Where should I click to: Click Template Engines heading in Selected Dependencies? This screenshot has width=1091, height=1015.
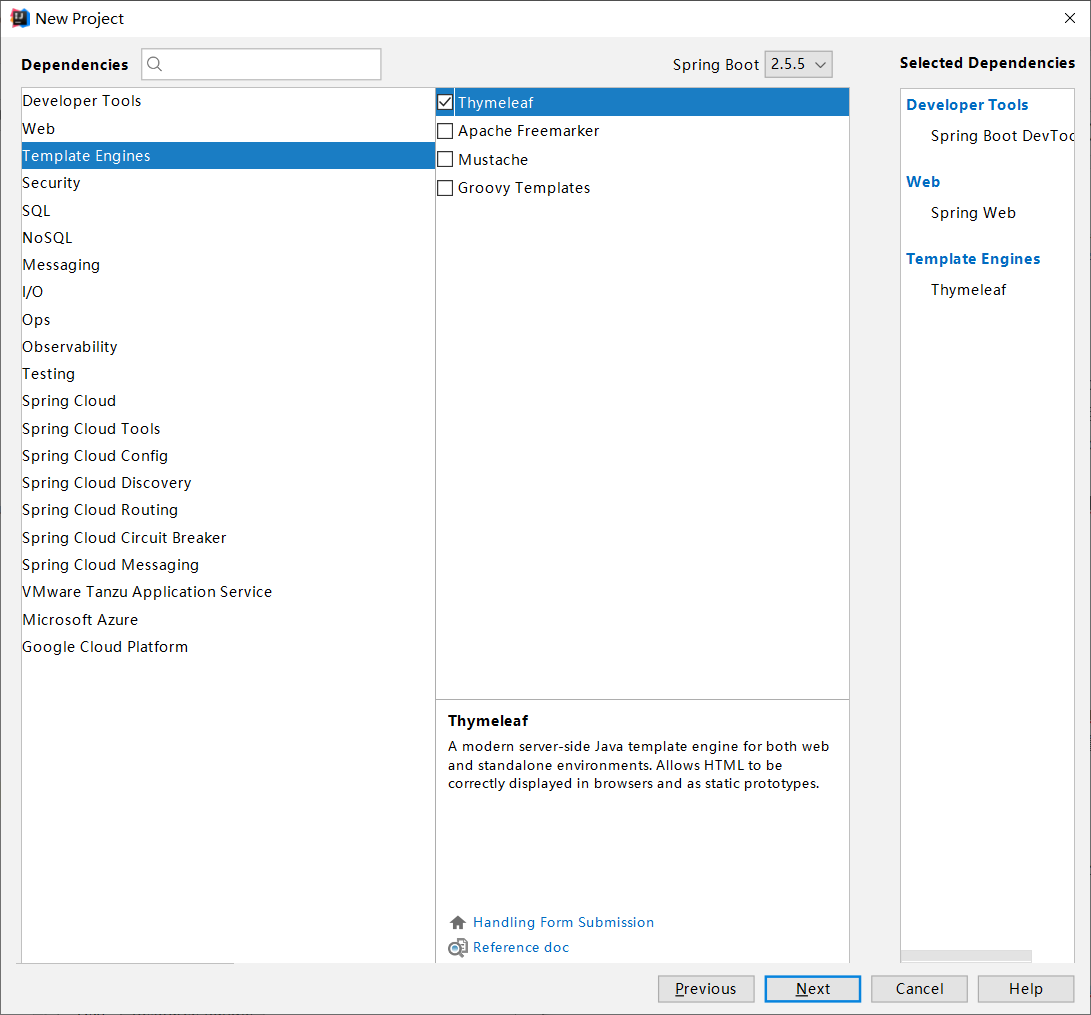[973, 259]
